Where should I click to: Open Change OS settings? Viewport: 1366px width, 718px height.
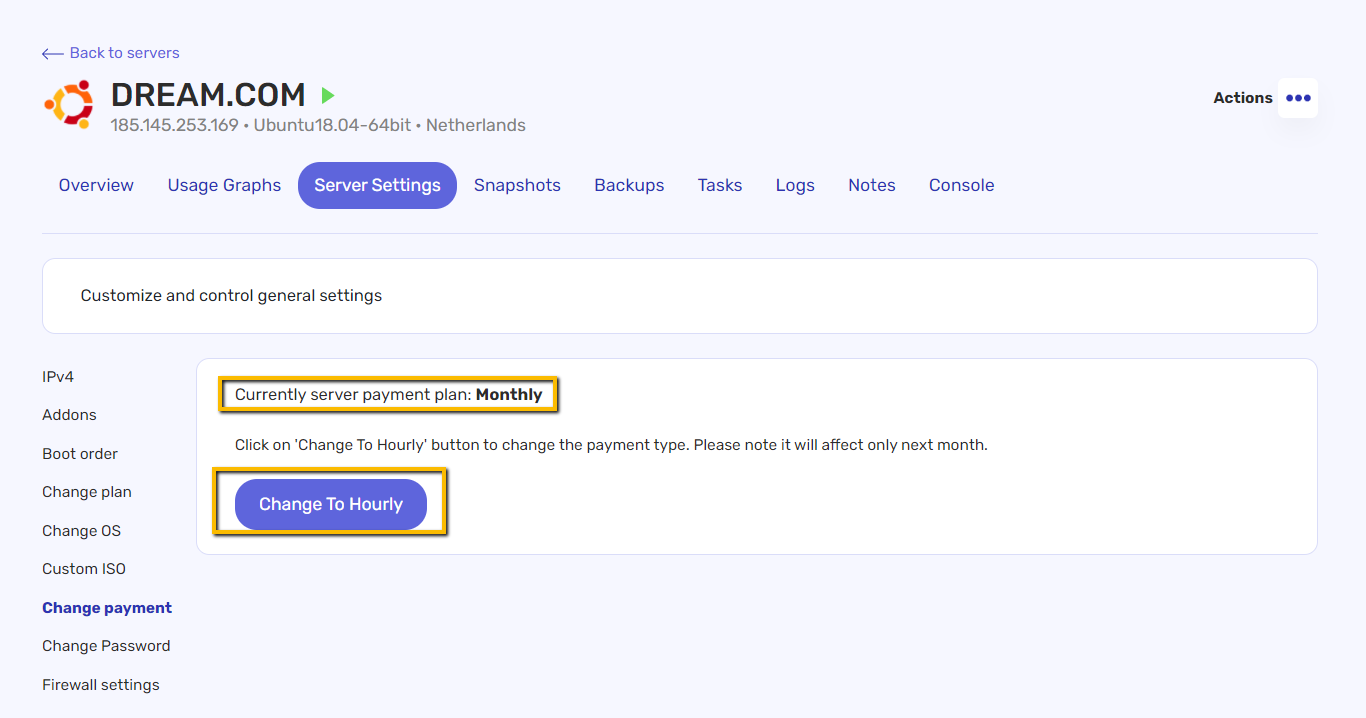pos(81,531)
